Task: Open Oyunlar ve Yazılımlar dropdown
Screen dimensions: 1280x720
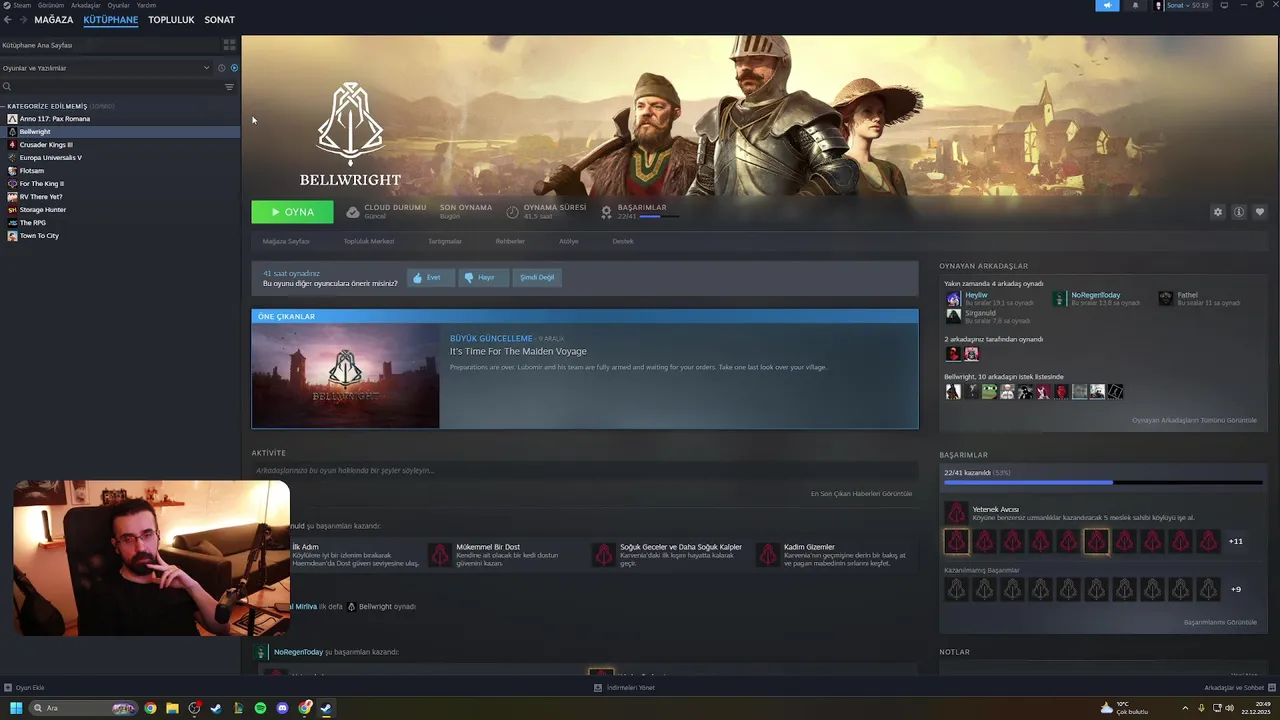Action: [107, 68]
